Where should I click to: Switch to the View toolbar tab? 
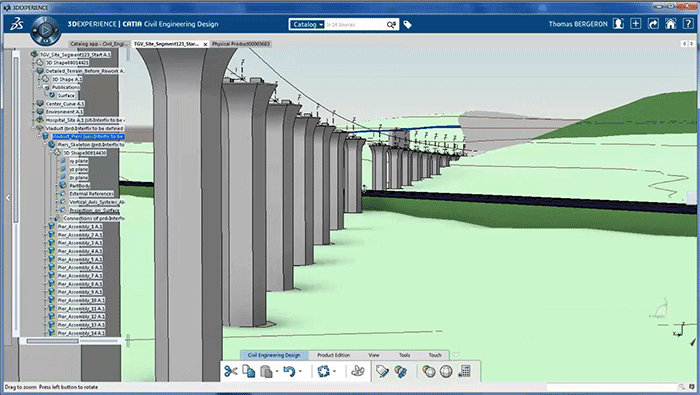point(374,355)
